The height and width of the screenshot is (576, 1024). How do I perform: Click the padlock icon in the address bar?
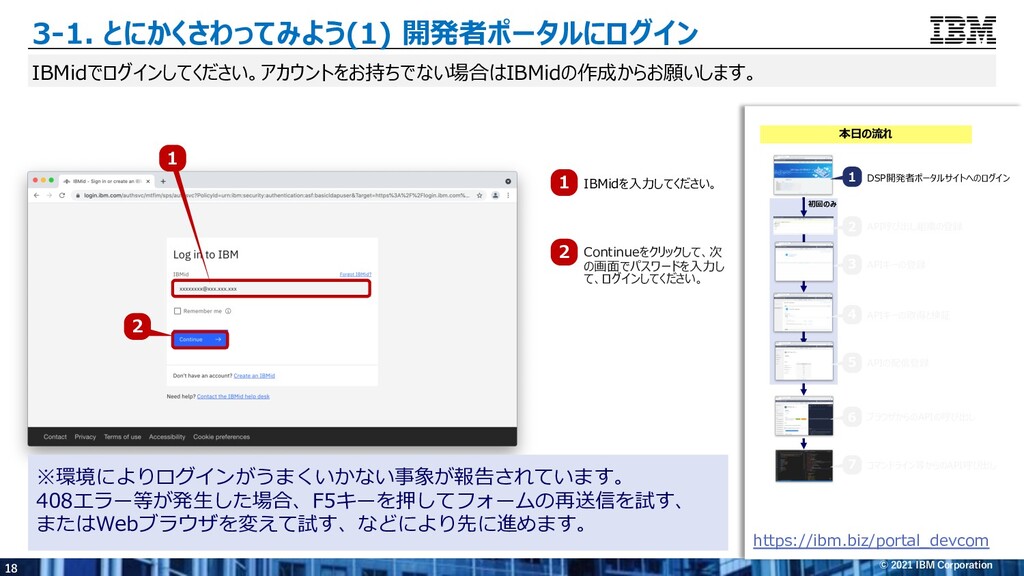[78, 195]
